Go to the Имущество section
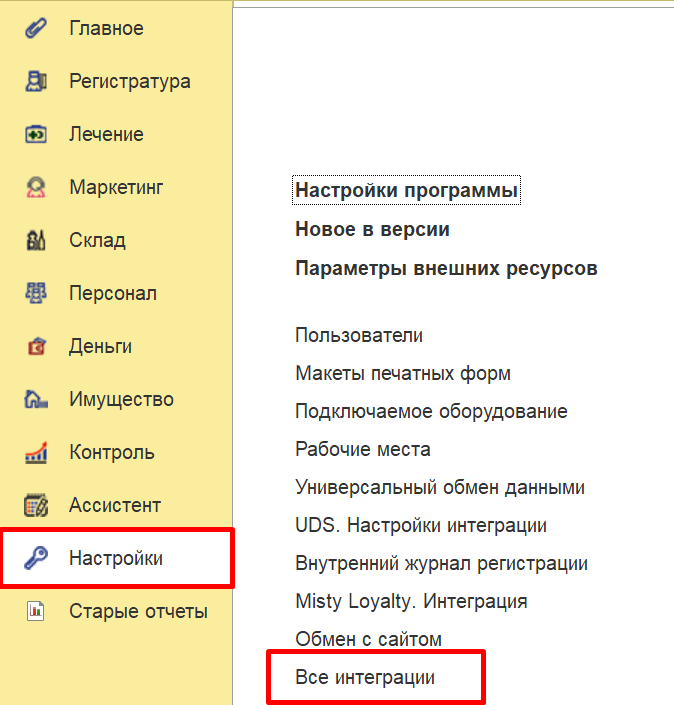Image resolution: width=674 pixels, height=705 pixels. point(121,399)
